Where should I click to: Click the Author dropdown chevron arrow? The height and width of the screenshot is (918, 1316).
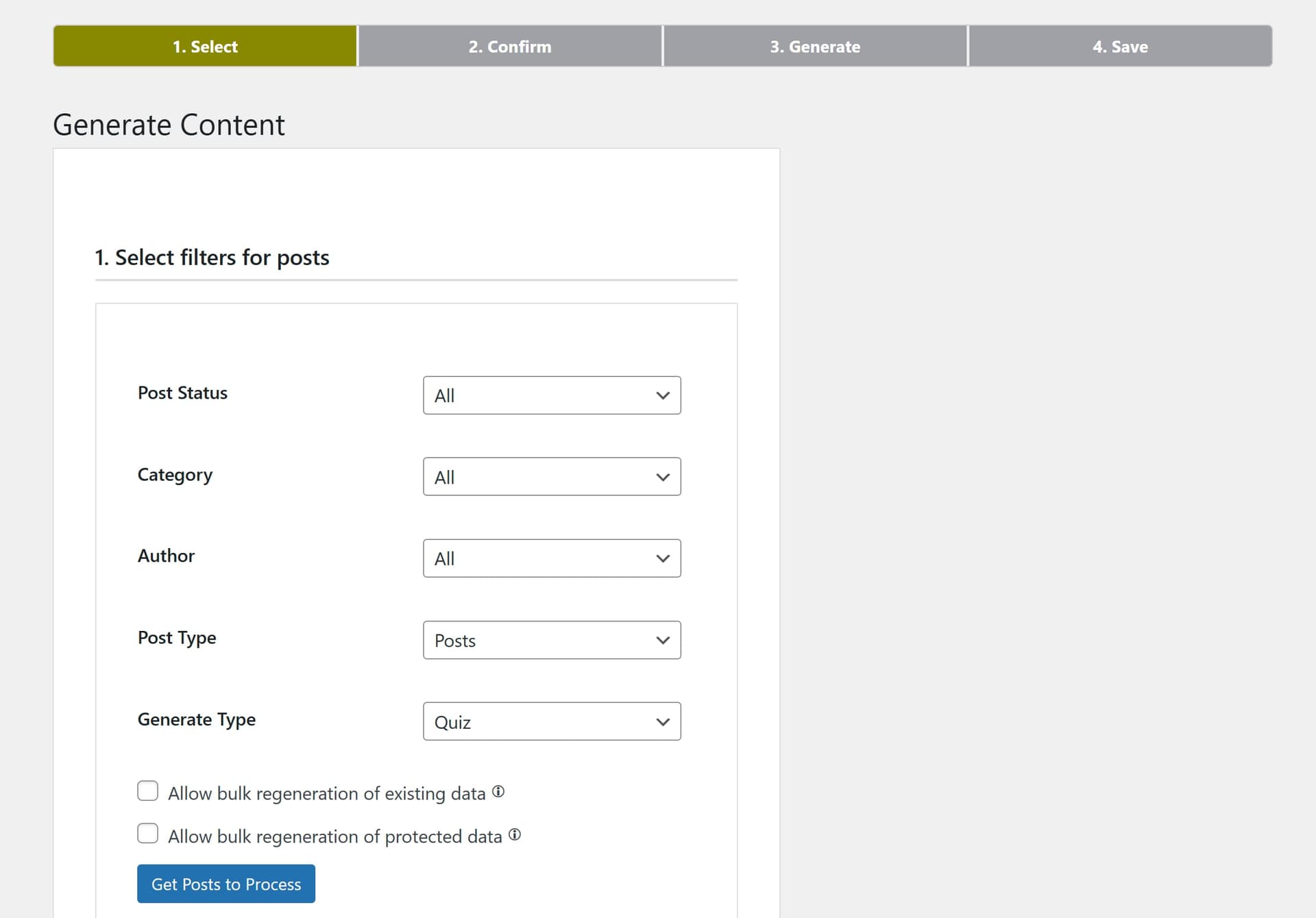click(662, 558)
